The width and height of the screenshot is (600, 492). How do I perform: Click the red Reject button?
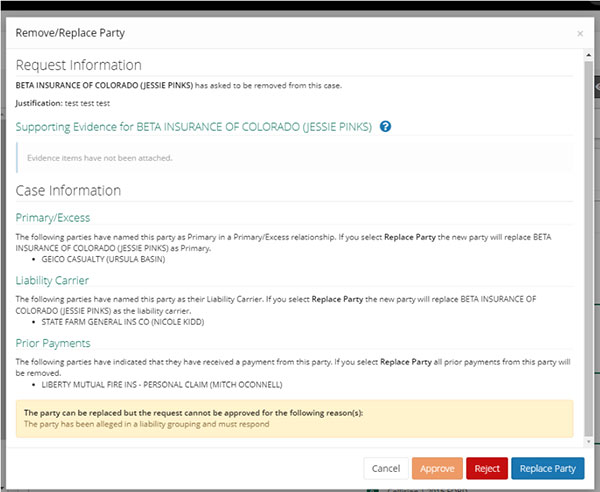(x=487, y=468)
